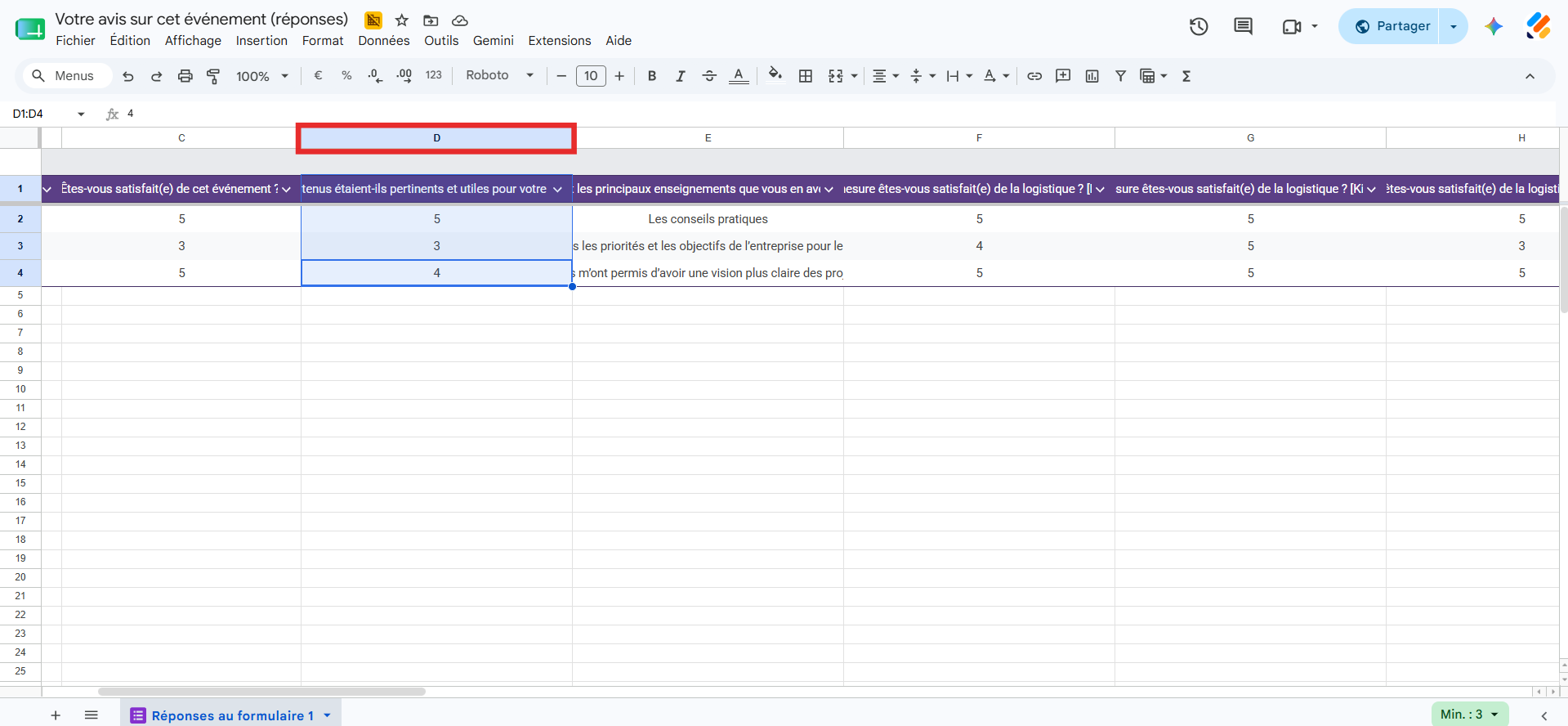Decrease font size minus button
Image resolution: width=1568 pixels, height=726 pixels.
(561, 76)
